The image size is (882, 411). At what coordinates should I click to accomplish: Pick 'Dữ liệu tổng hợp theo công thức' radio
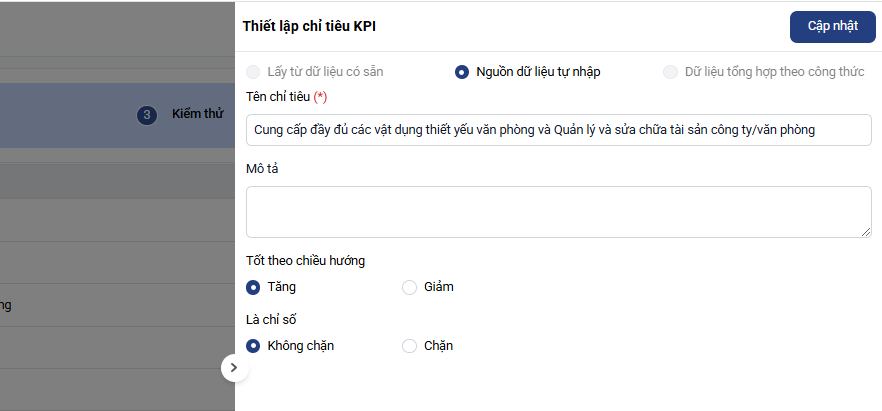(670, 72)
